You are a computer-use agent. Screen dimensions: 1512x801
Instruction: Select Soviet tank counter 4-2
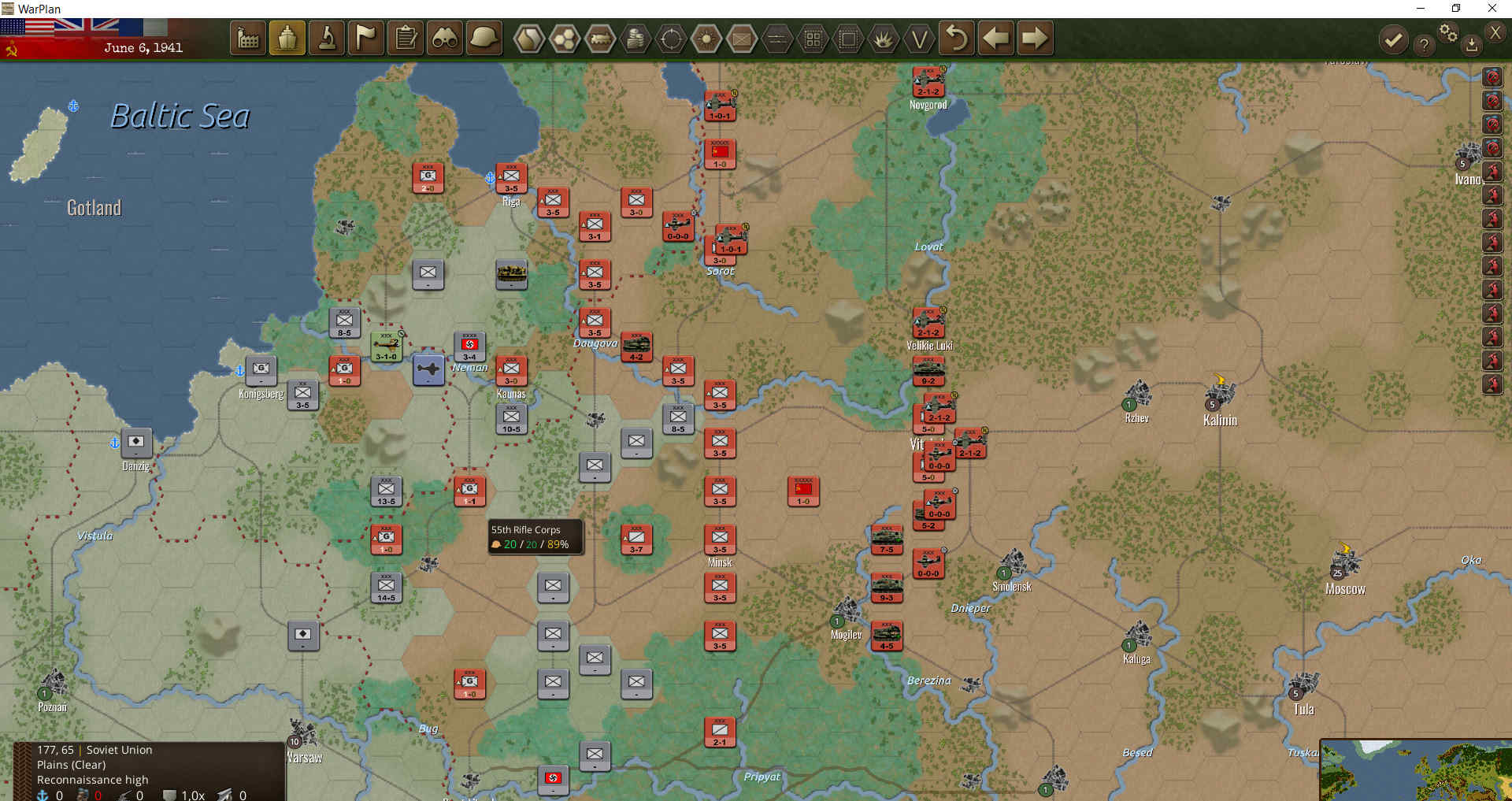click(636, 347)
